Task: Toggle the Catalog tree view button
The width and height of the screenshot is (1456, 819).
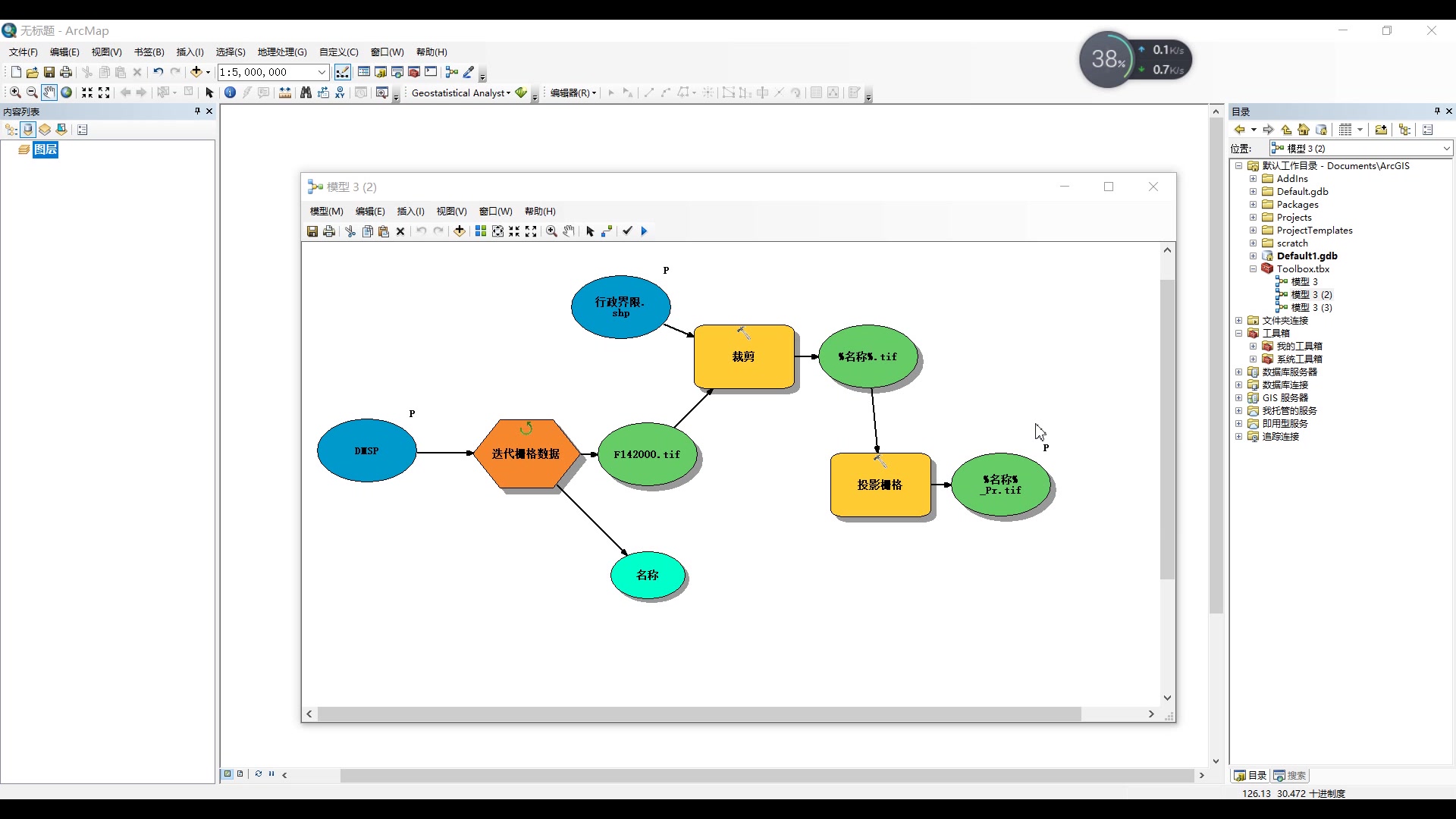Action: tap(1404, 130)
